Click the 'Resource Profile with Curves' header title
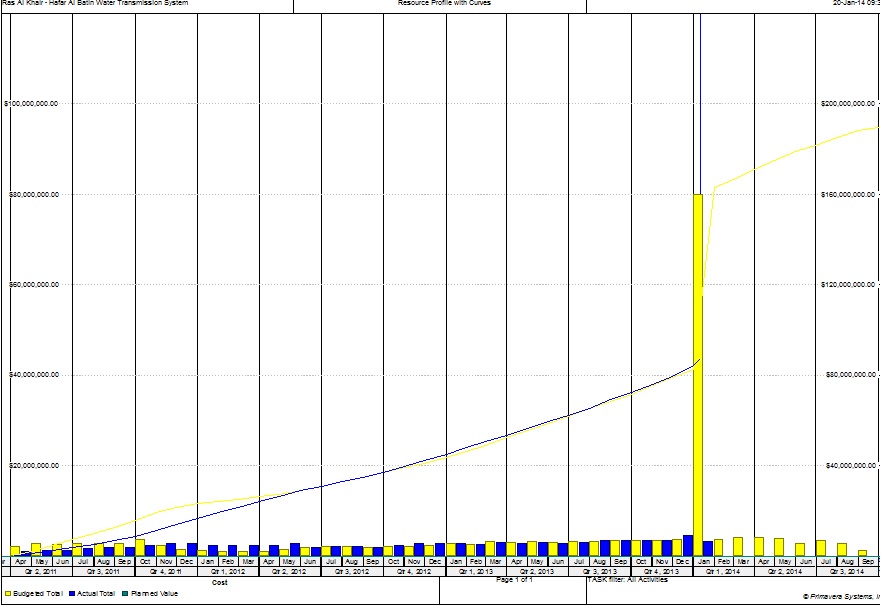The image size is (887, 615). tap(444, 3)
